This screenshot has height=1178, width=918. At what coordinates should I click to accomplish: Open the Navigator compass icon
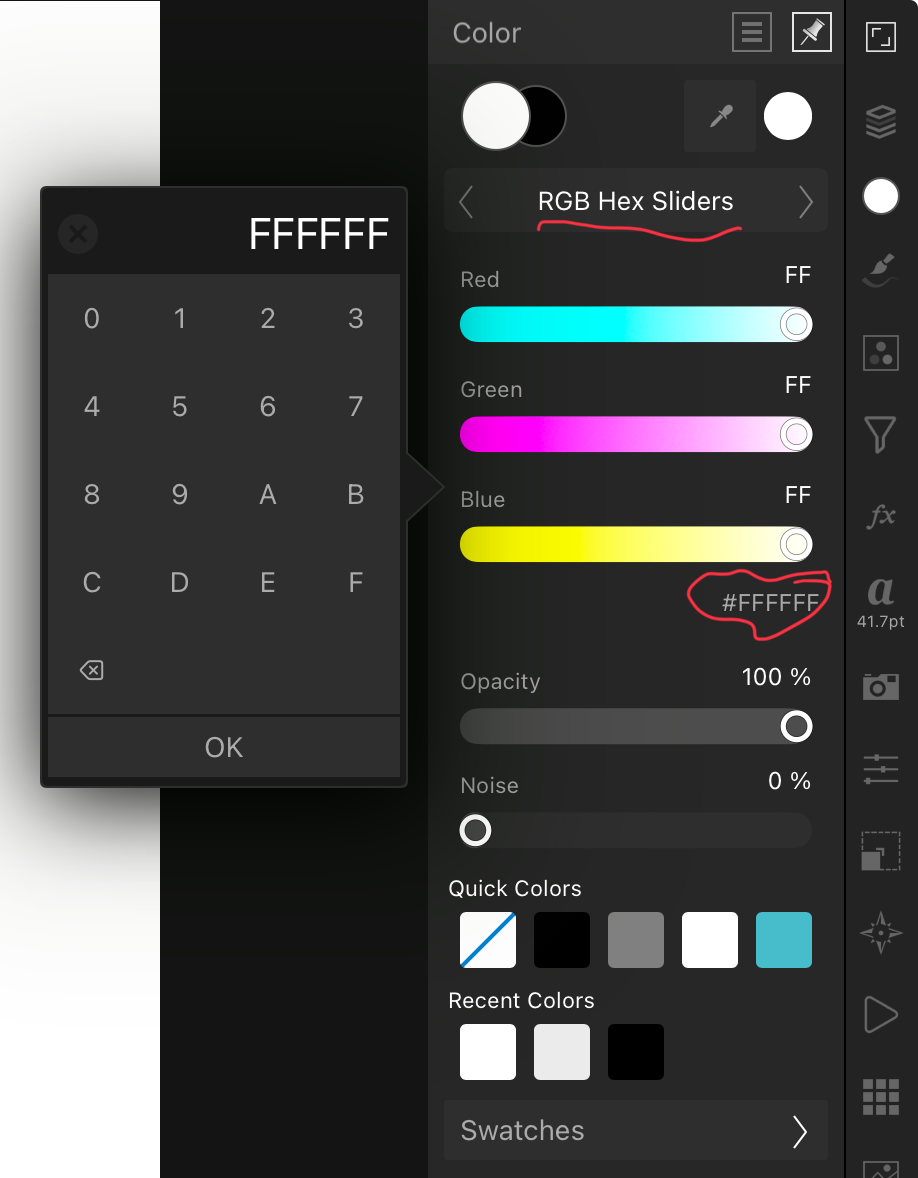pyautogui.click(x=880, y=932)
